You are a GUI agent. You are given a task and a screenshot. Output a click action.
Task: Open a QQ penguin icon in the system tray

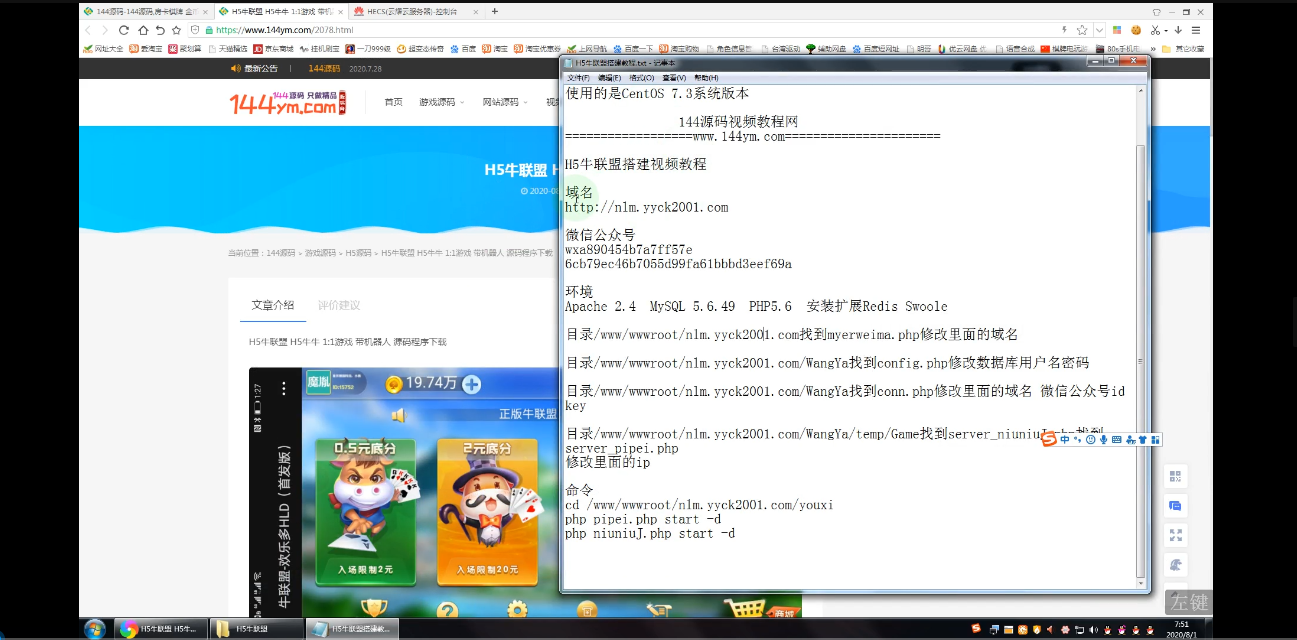pos(1107,630)
